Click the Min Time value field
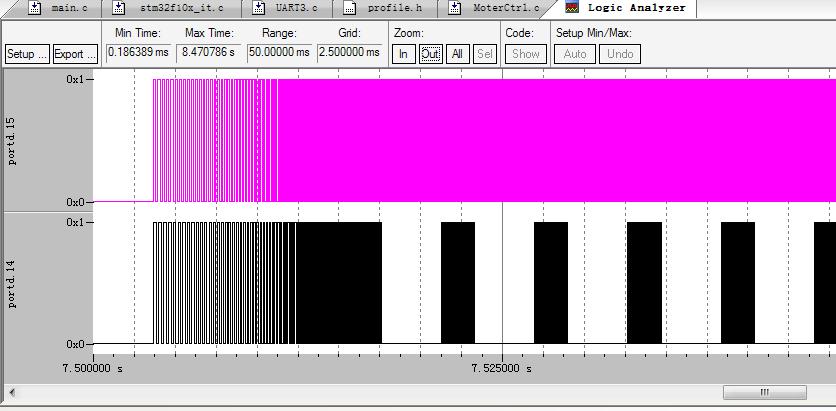 click(x=138, y=53)
